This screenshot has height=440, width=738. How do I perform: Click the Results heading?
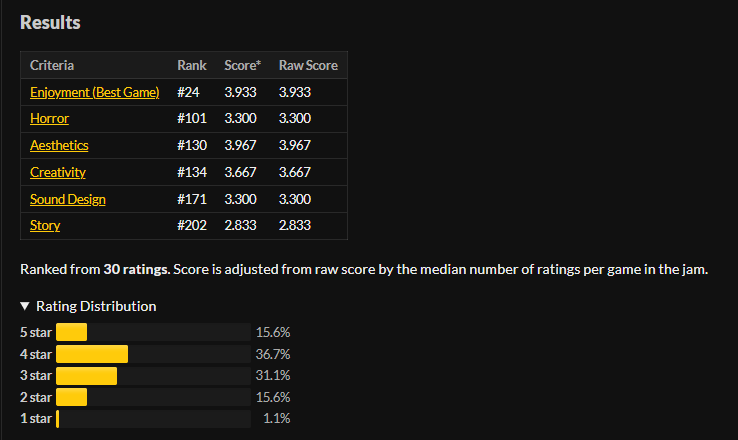[50, 21]
